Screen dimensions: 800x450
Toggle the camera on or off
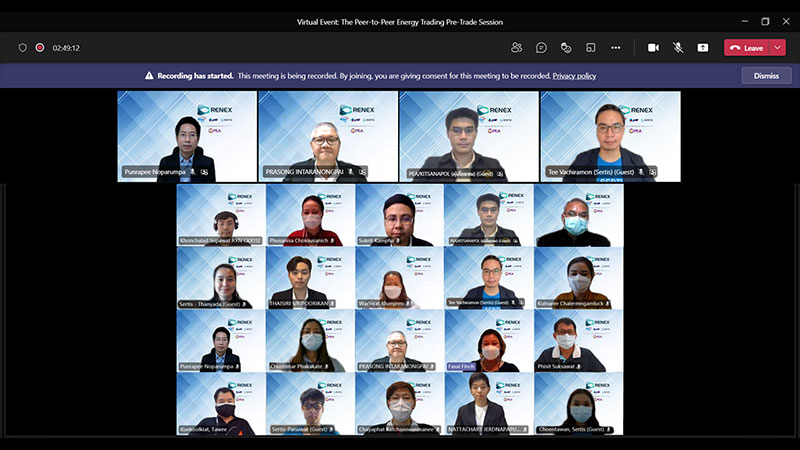click(654, 47)
